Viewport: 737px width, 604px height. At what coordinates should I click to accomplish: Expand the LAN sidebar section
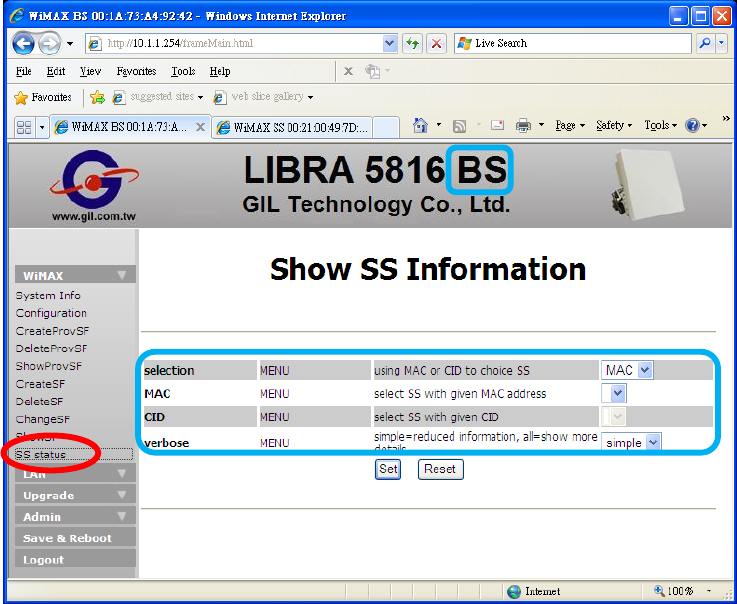pos(75,474)
